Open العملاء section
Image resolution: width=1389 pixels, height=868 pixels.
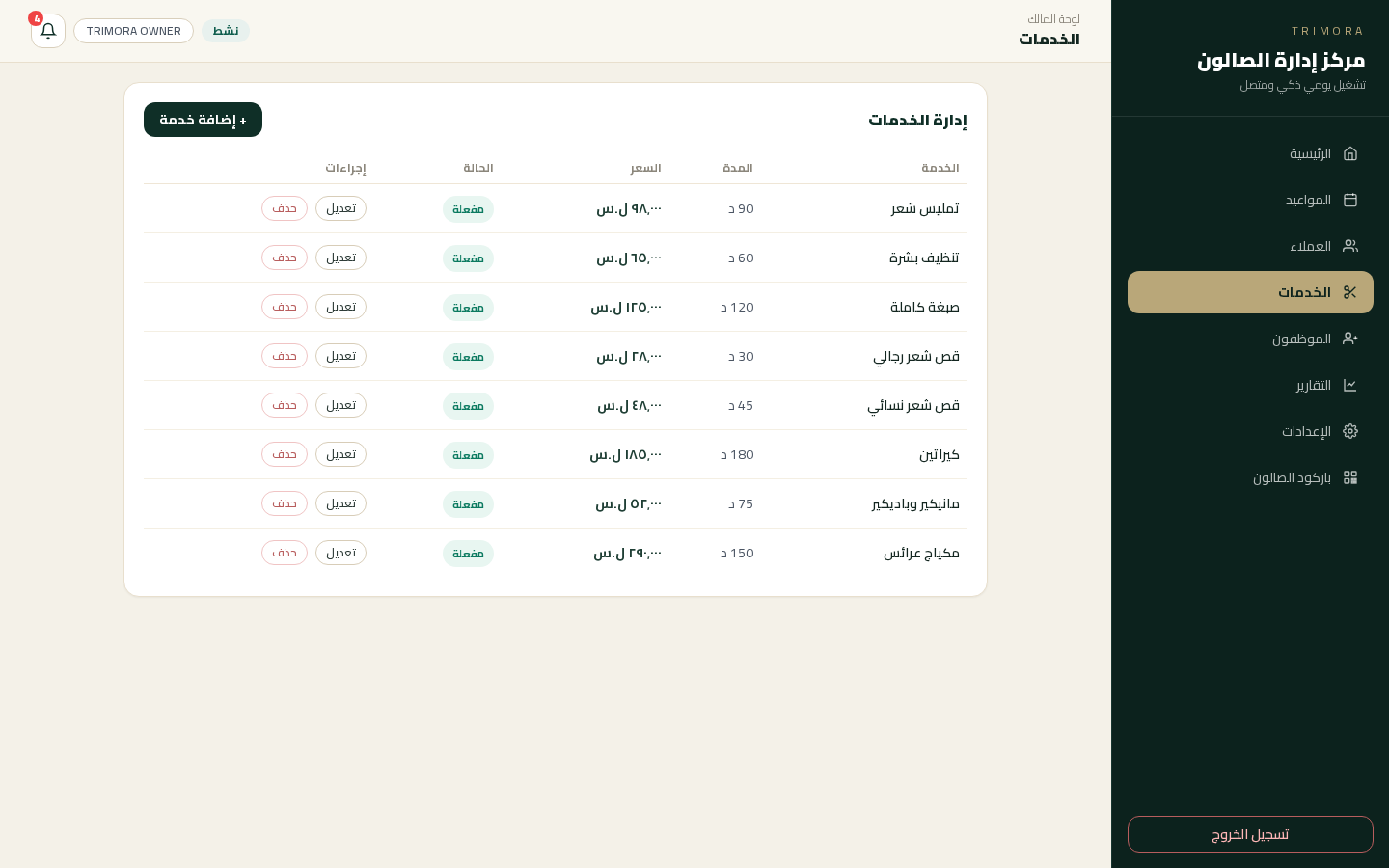click(1250, 246)
